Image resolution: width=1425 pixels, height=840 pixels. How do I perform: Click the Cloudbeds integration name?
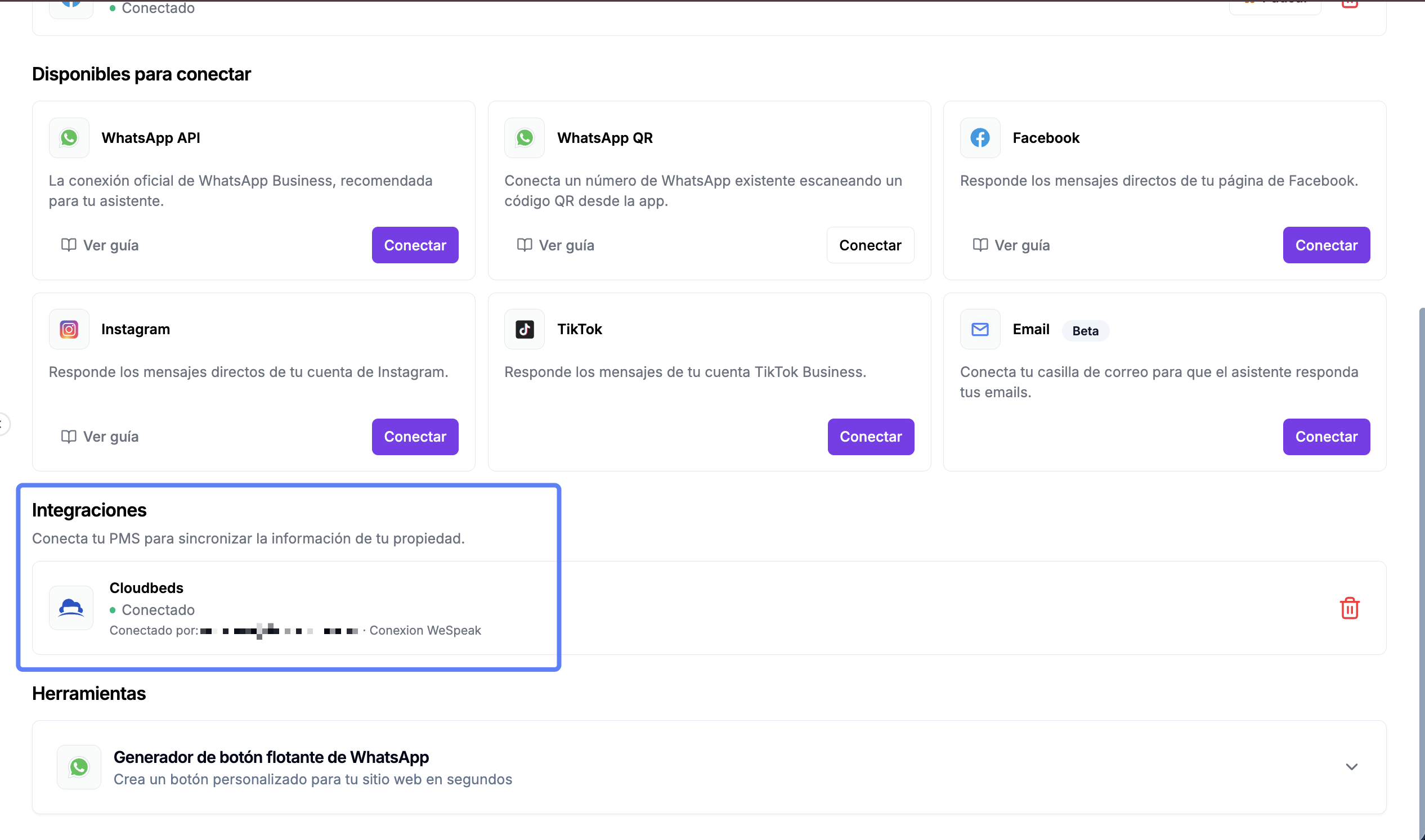coord(146,587)
